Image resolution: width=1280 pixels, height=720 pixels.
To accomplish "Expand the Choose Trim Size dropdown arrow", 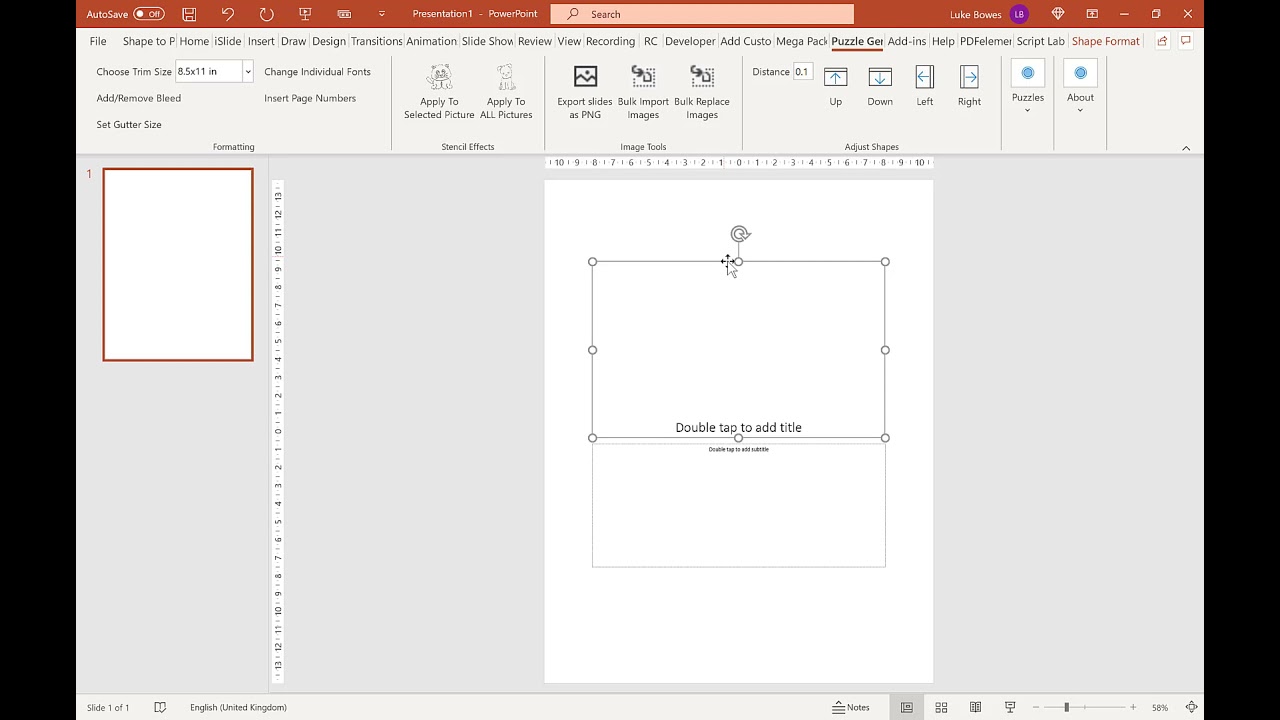I will (248, 72).
